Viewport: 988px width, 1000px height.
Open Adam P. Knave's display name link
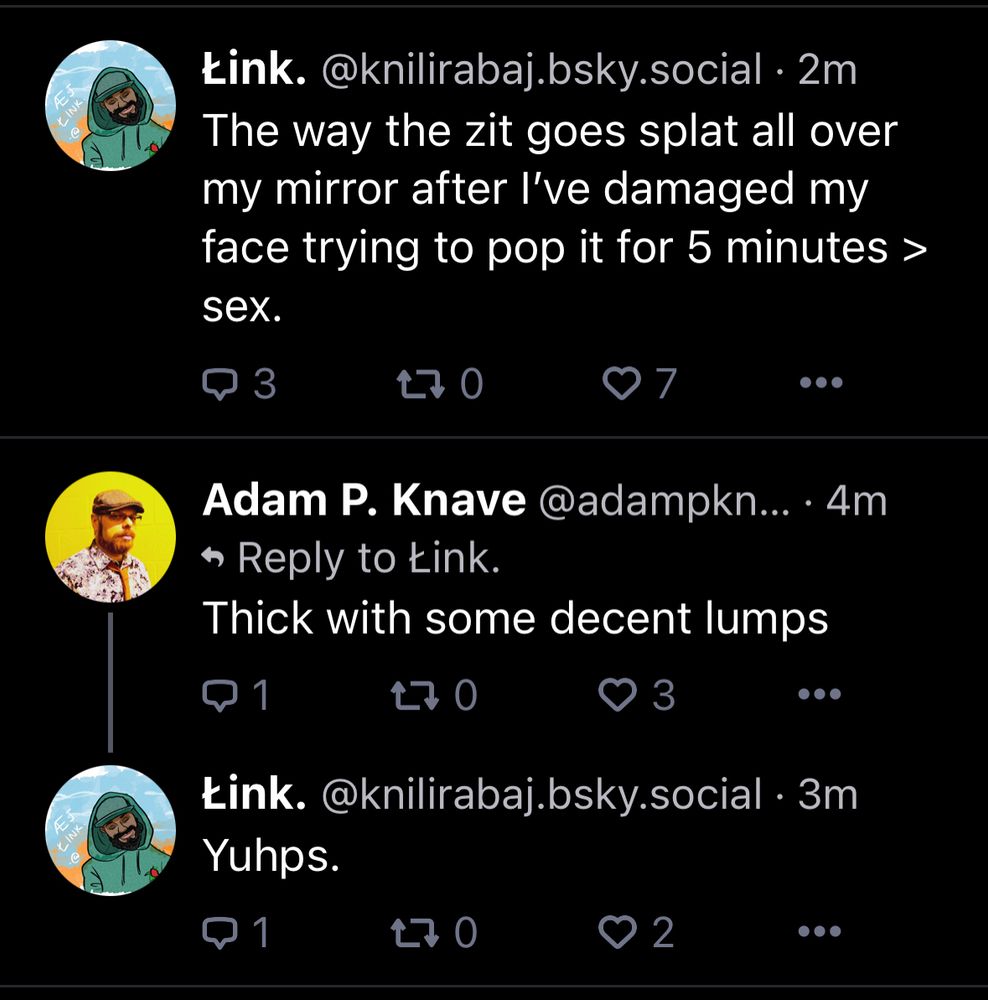coord(363,501)
